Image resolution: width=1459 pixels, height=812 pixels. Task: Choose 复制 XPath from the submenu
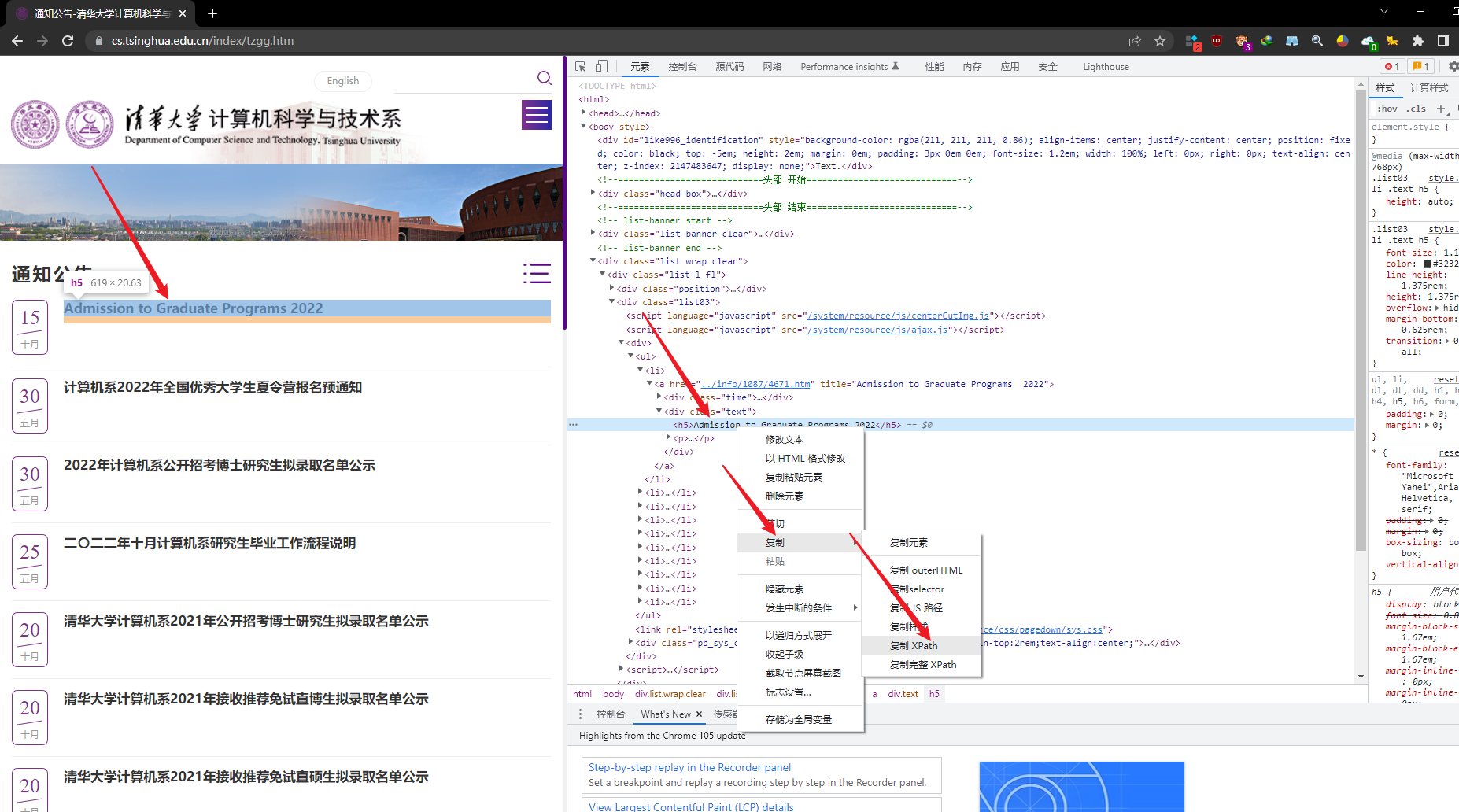tap(922, 645)
